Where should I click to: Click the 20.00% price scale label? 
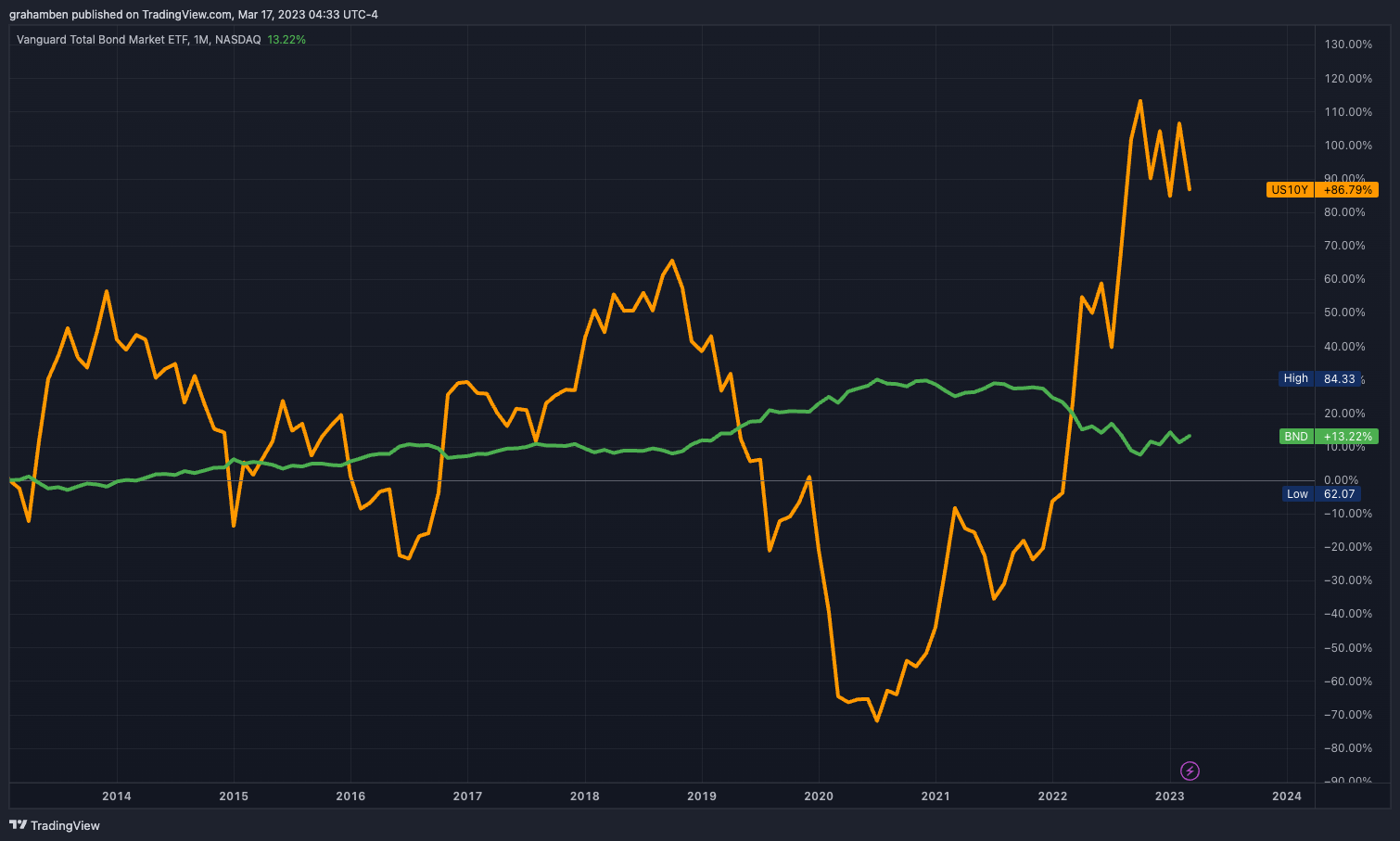point(1344,414)
